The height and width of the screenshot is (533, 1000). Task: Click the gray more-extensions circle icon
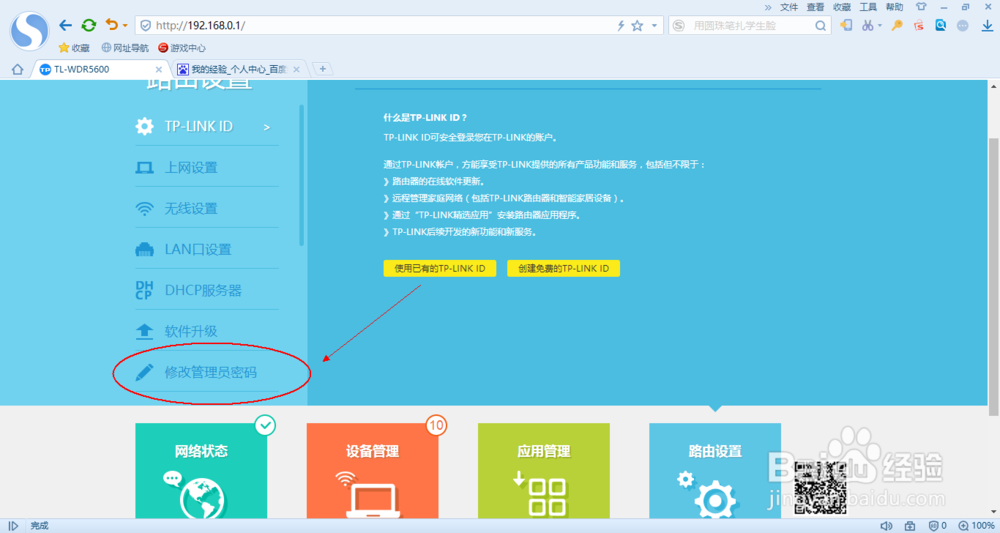pyautogui.click(x=963, y=26)
